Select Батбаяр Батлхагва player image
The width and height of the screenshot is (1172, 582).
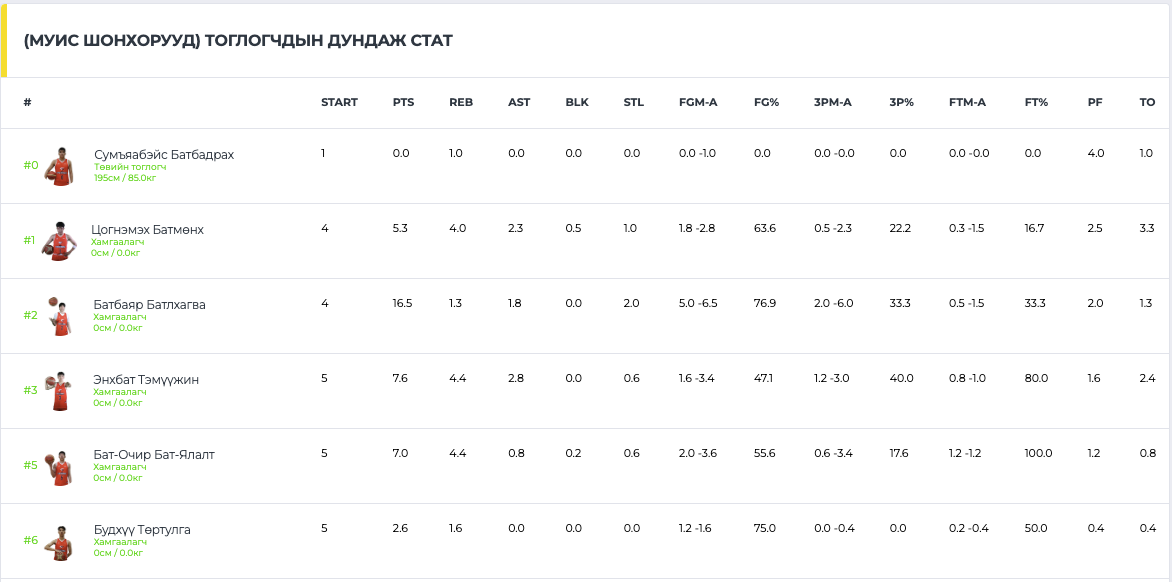59,316
